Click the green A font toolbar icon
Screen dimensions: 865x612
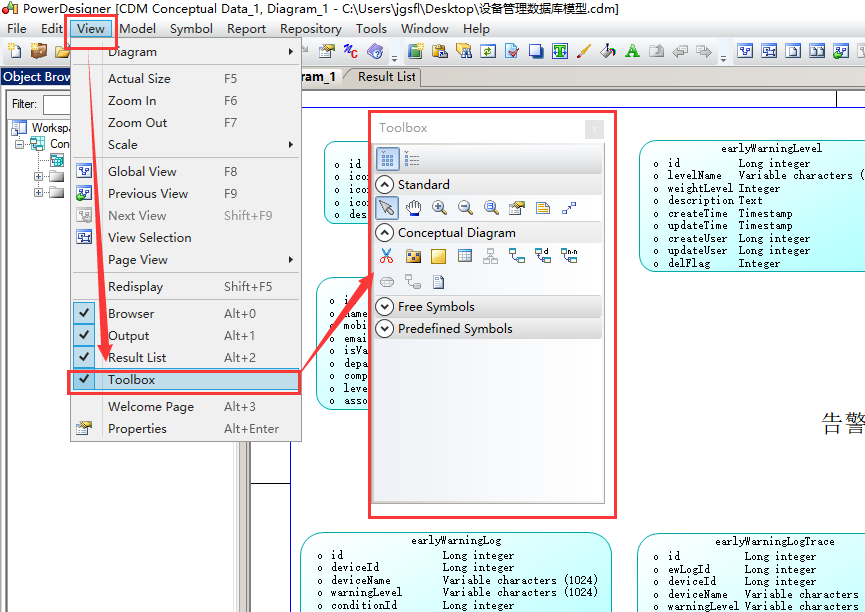(632, 51)
